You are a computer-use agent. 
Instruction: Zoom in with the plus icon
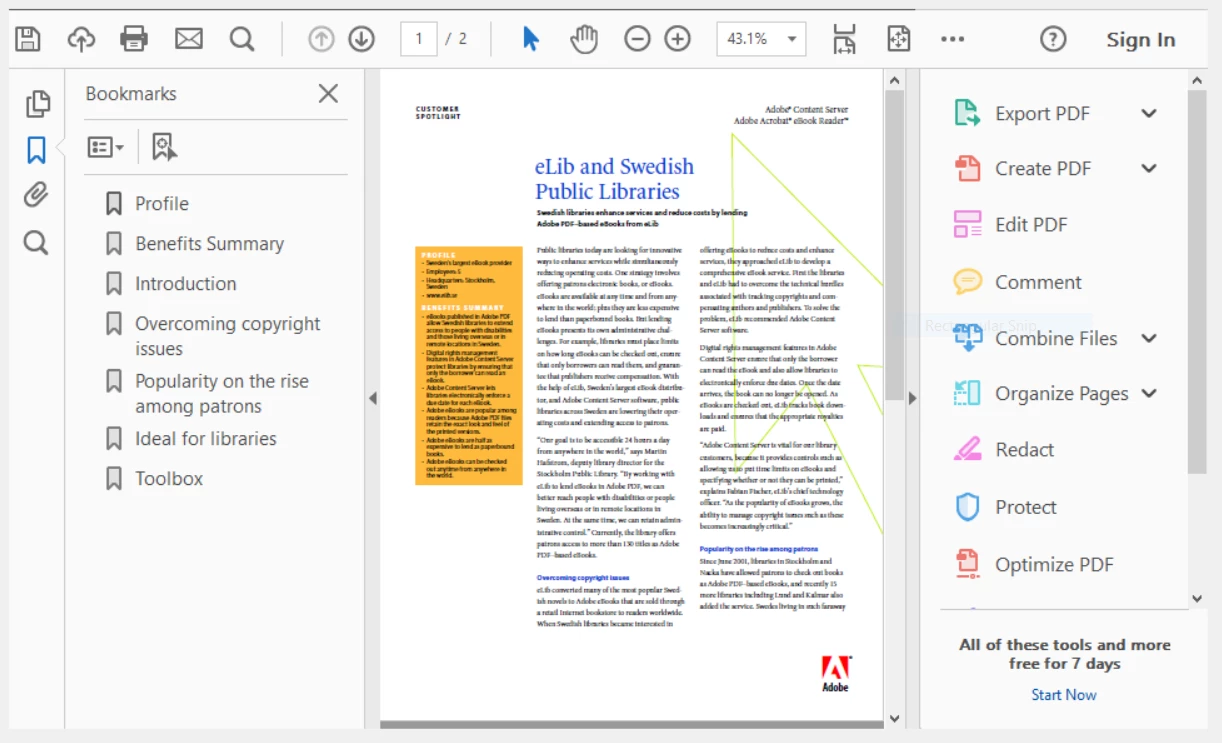pos(678,39)
